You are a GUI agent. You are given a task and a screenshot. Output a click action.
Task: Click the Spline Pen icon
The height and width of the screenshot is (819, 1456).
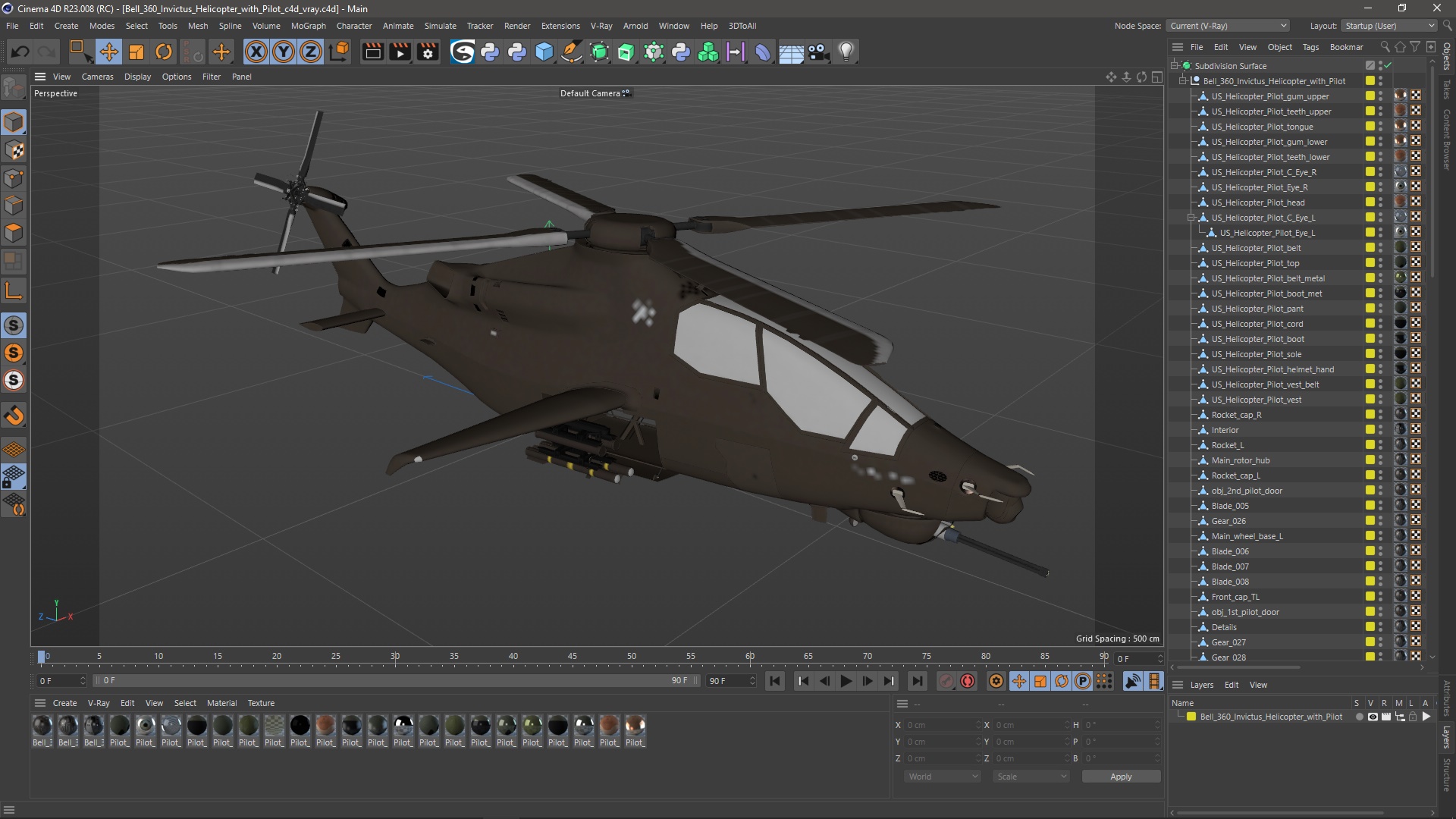coord(572,52)
